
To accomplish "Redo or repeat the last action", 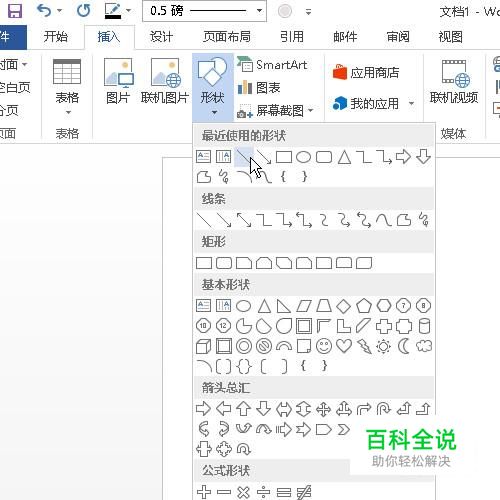I will 83,11.
